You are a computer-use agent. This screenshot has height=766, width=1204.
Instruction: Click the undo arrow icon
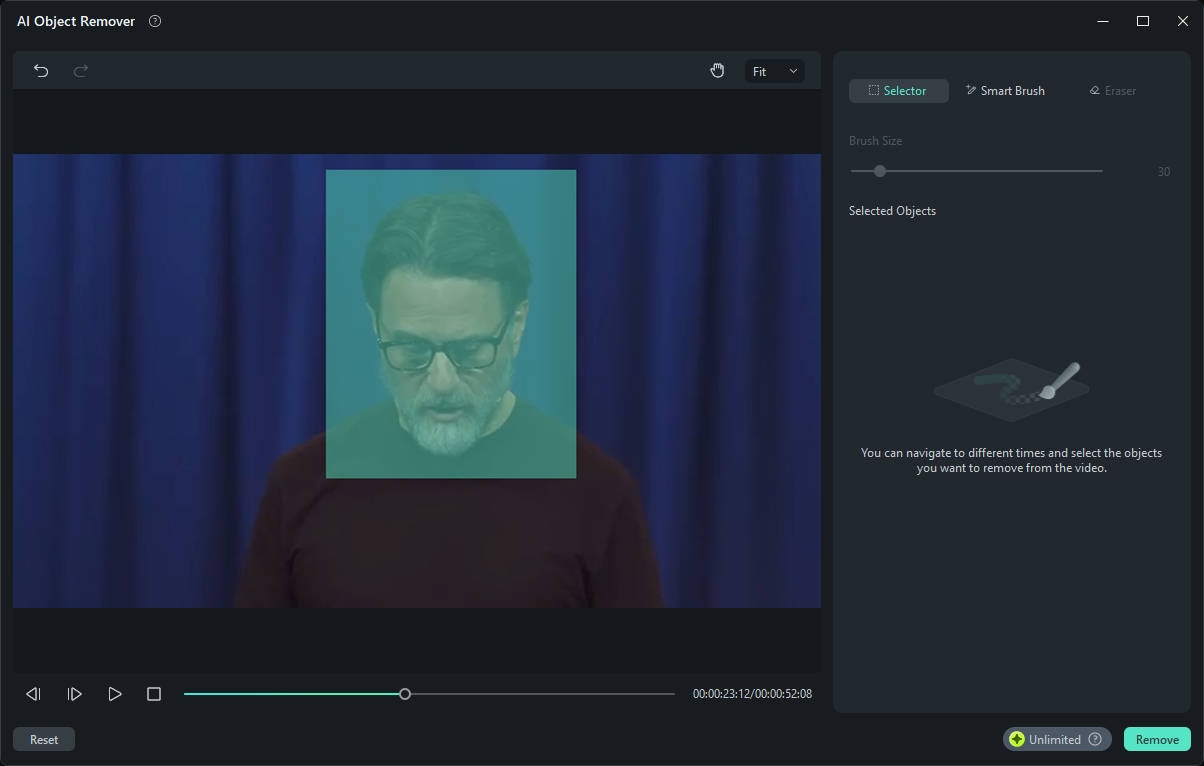coord(41,71)
